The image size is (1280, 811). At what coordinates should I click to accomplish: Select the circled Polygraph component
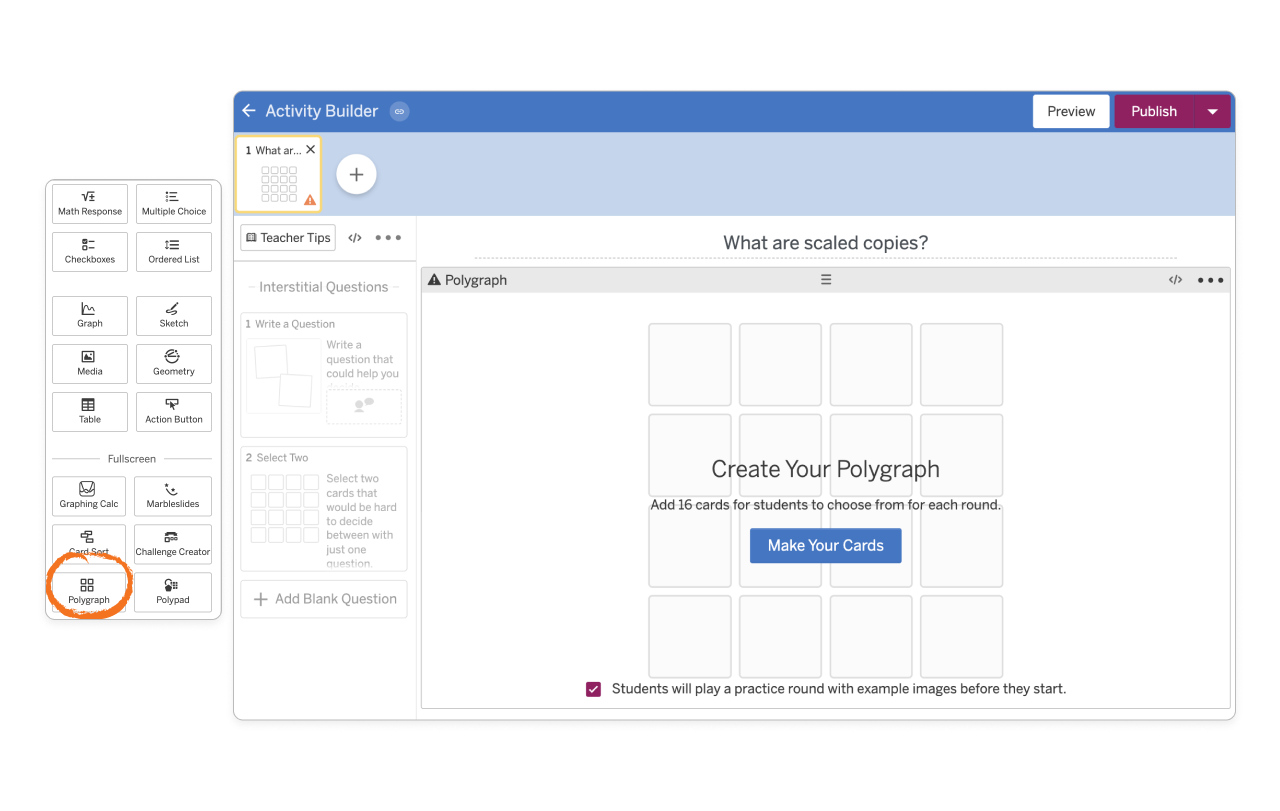tap(89, 592)
